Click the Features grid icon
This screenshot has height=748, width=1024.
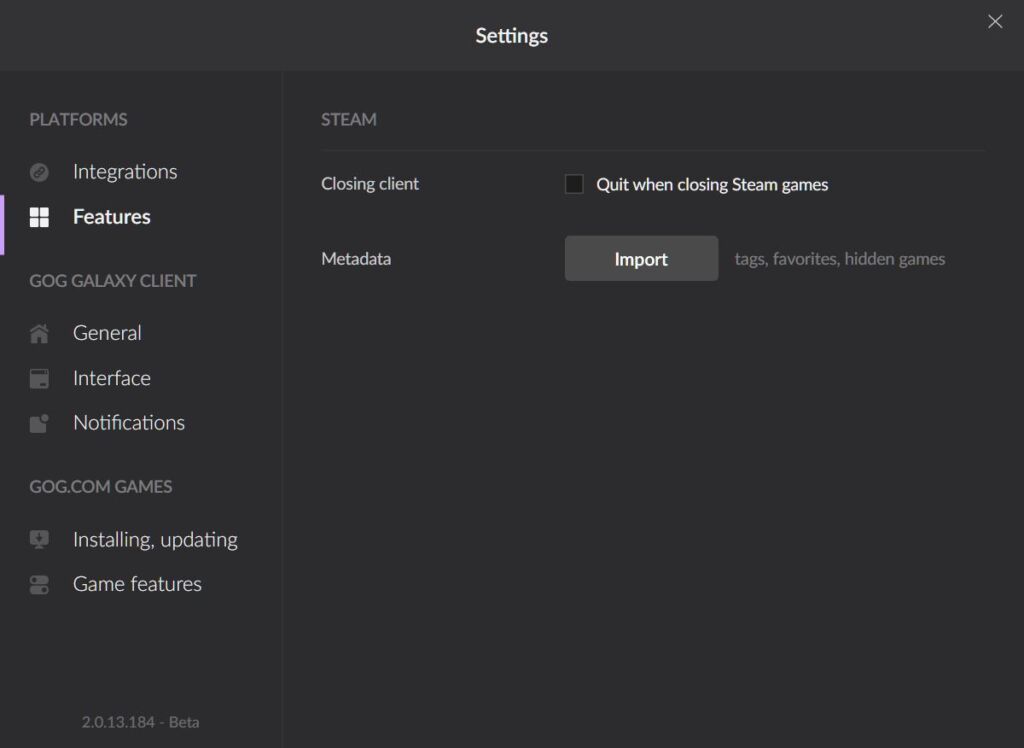click(x=39, y=217)
